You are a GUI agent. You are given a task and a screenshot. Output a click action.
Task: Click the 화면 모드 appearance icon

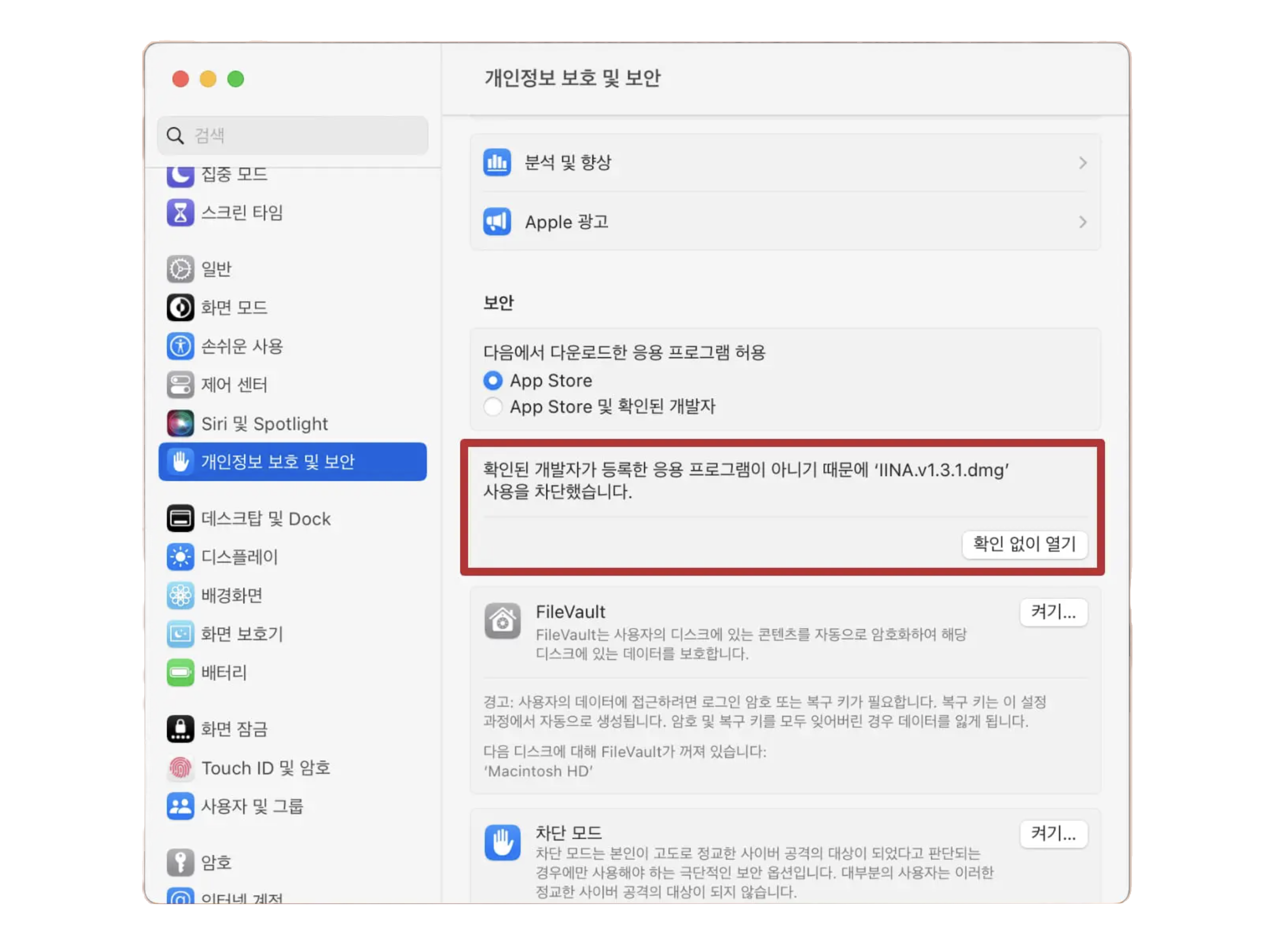point(180,308)
